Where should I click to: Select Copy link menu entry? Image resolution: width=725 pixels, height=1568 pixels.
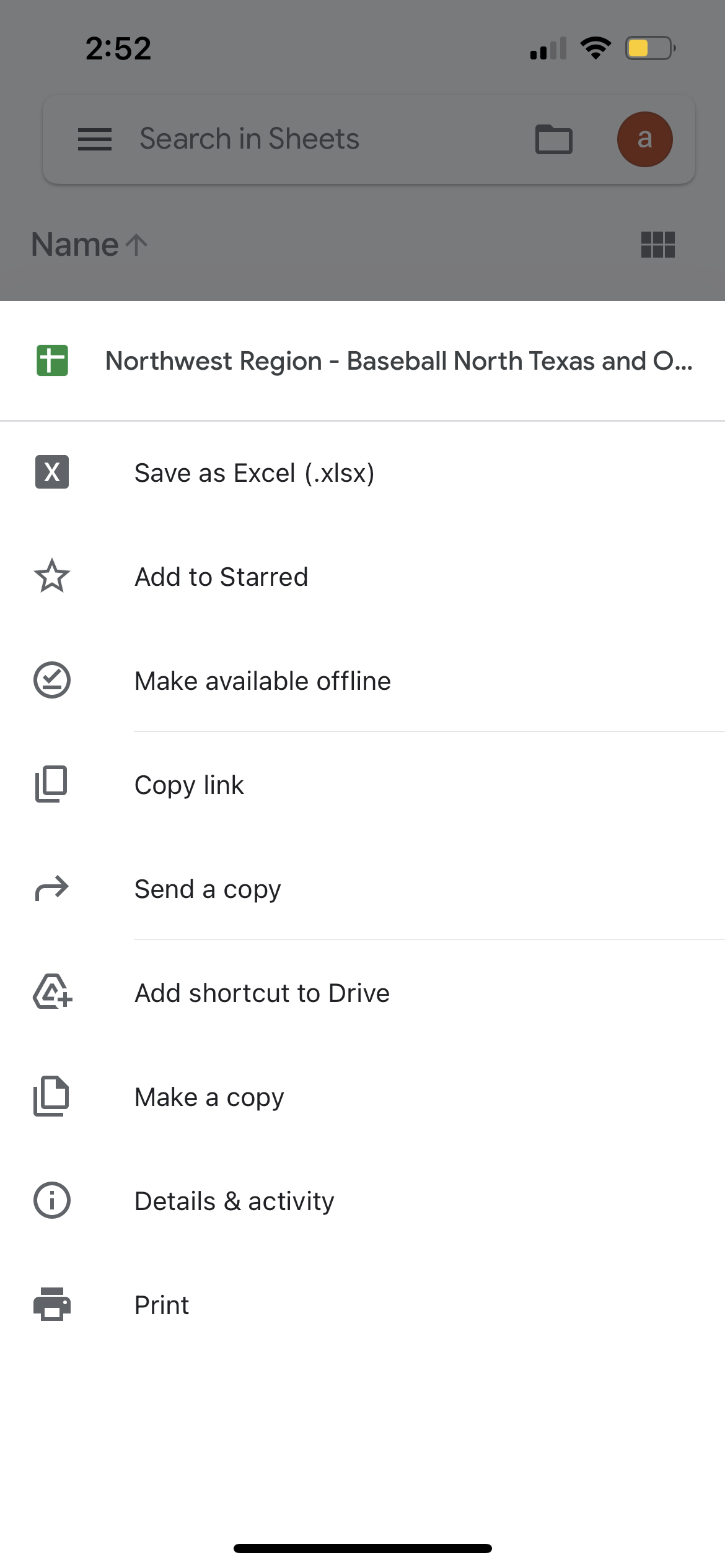point(189,785)
